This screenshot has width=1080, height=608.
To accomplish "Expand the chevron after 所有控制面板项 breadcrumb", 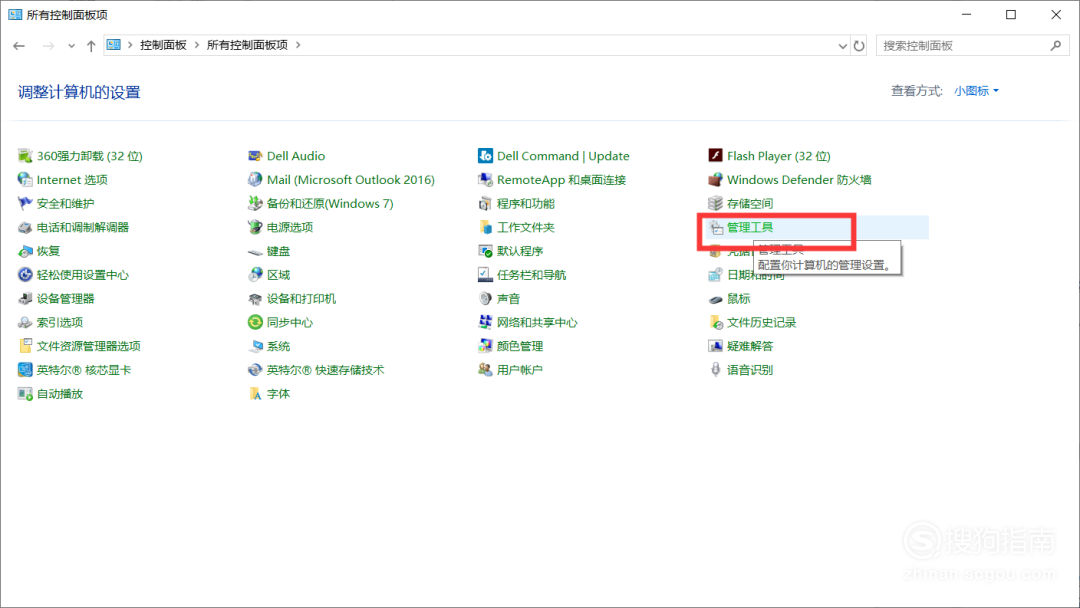I will coord(298,45).
